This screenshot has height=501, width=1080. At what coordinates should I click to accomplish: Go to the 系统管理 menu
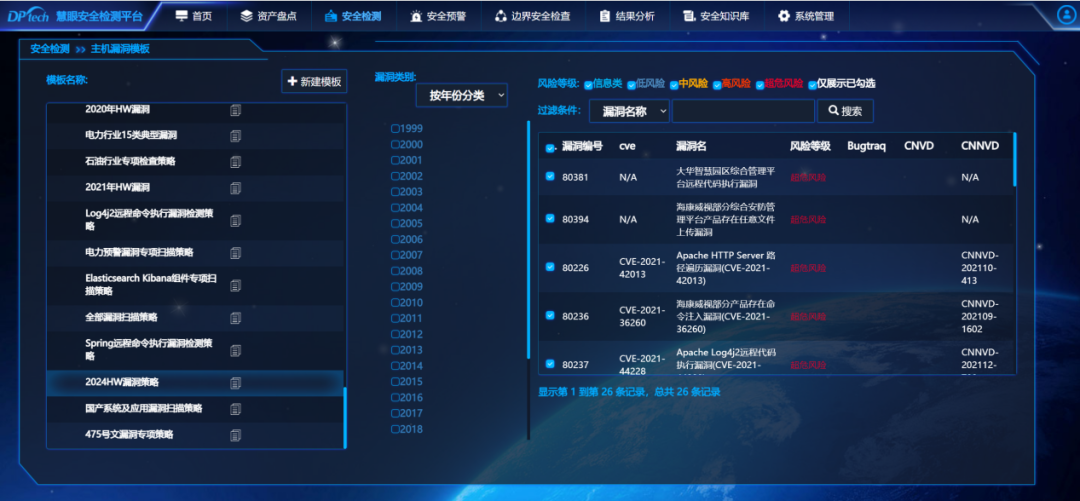pyautogui.click(x=805, y=16)
